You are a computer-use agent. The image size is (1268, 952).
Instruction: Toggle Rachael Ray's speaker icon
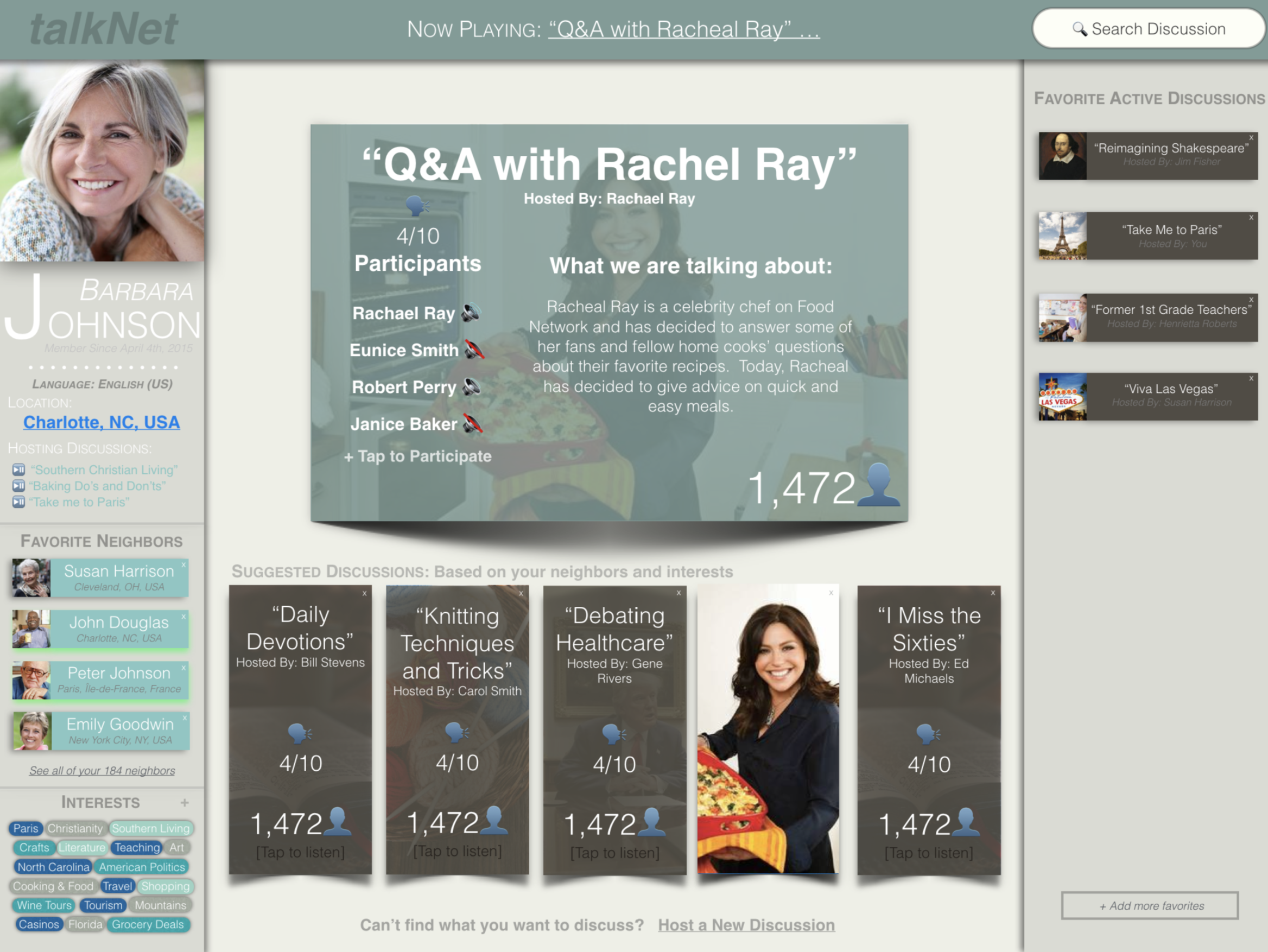point(471,313)
